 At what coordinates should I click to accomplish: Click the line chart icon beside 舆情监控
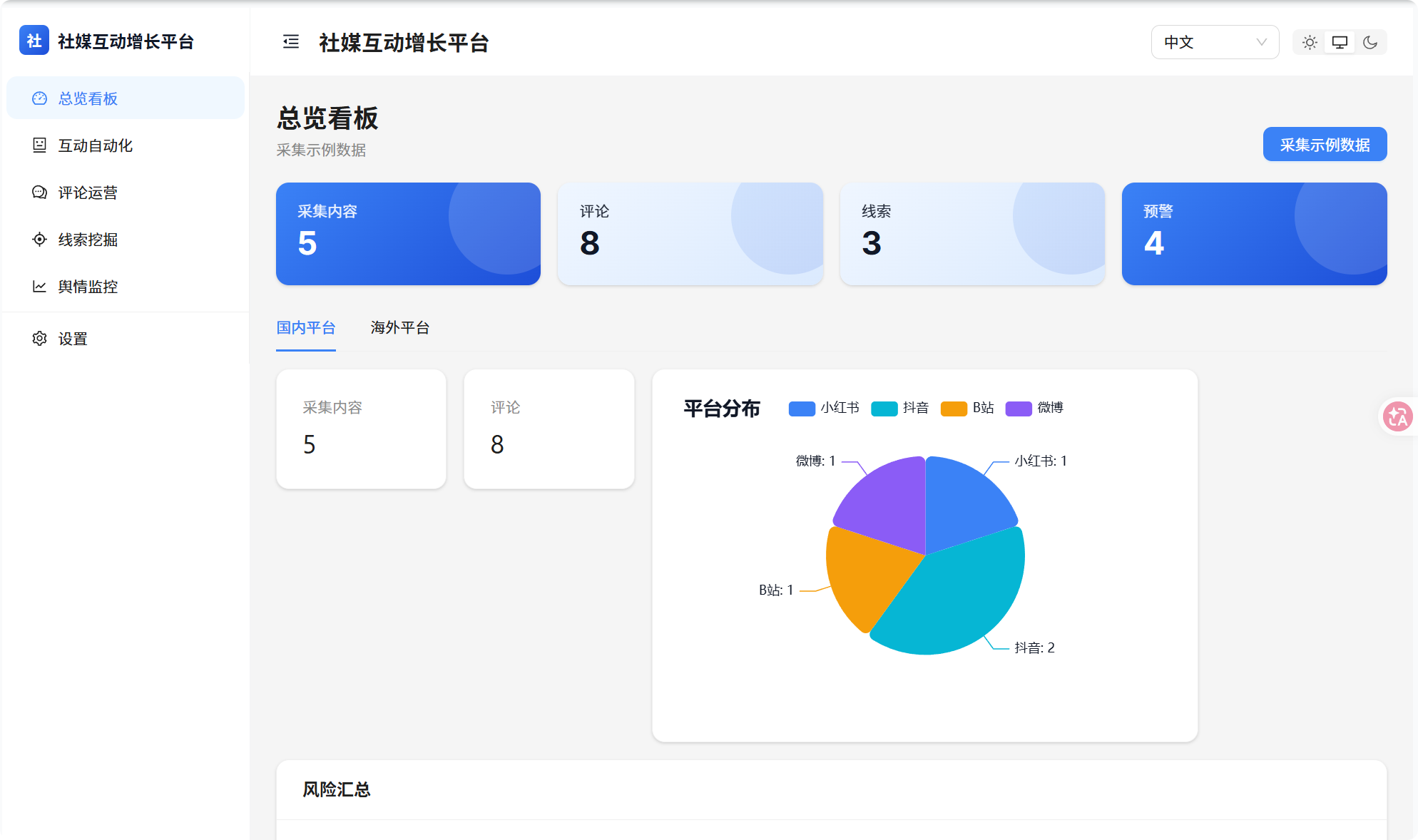tap(40, 287)
